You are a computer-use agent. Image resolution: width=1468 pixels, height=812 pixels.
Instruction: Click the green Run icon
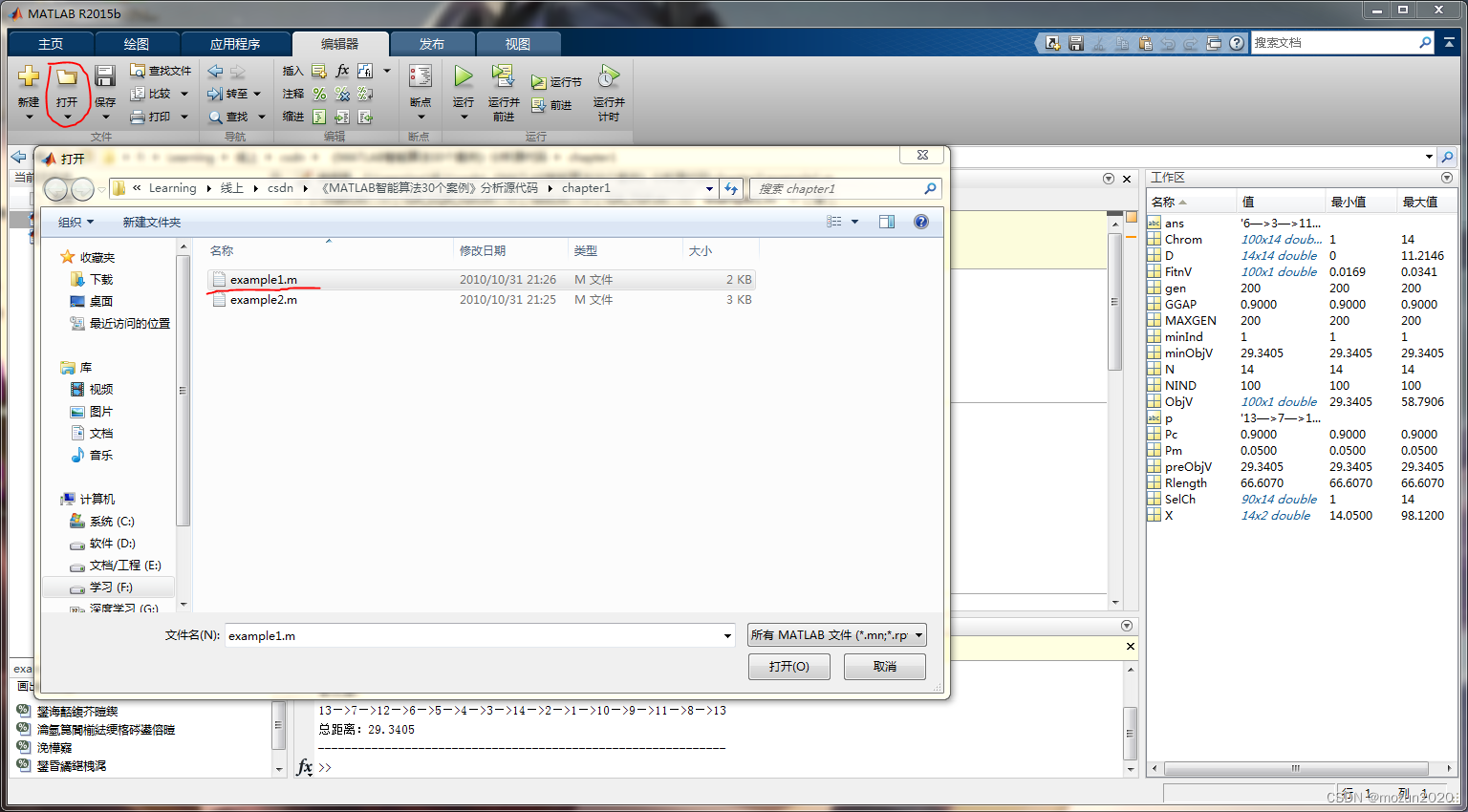point(464,76)
